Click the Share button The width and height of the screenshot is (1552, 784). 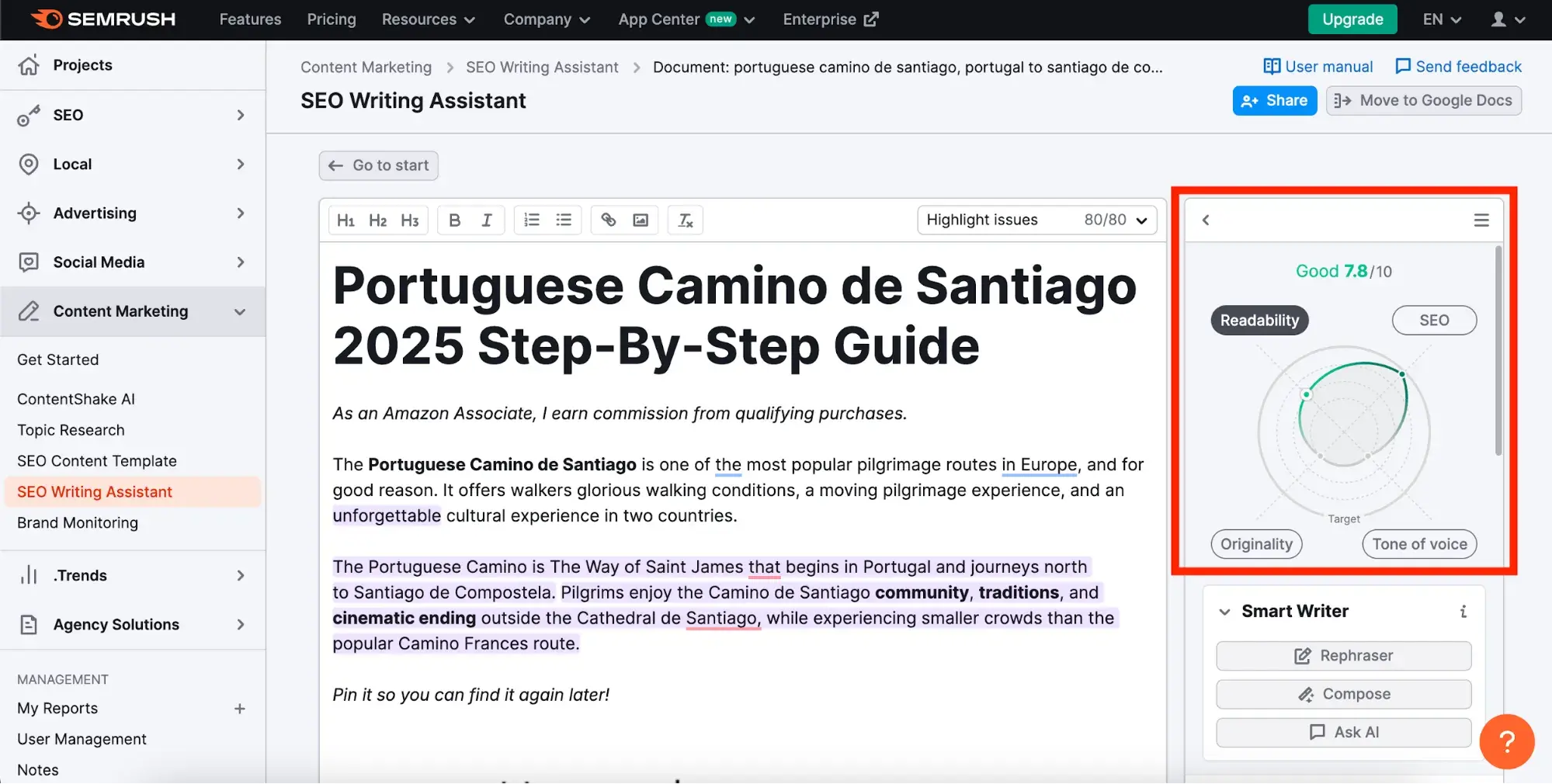(1274, 101)
